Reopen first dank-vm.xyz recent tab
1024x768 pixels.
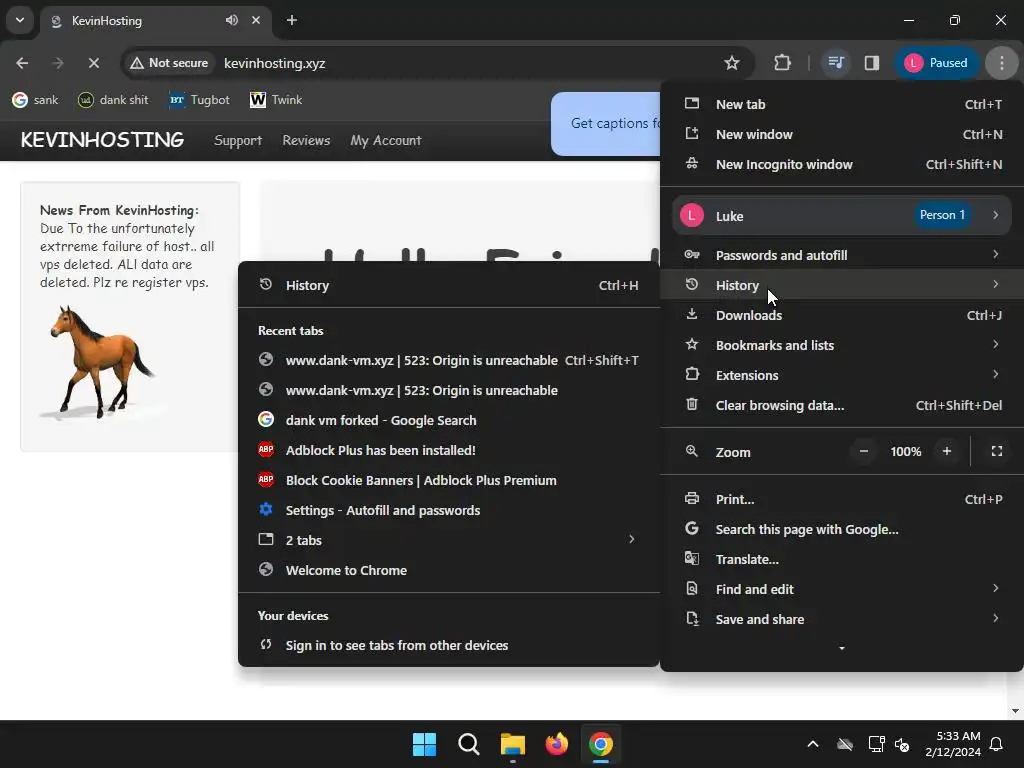pyautogui.click(x=449, y=360)
